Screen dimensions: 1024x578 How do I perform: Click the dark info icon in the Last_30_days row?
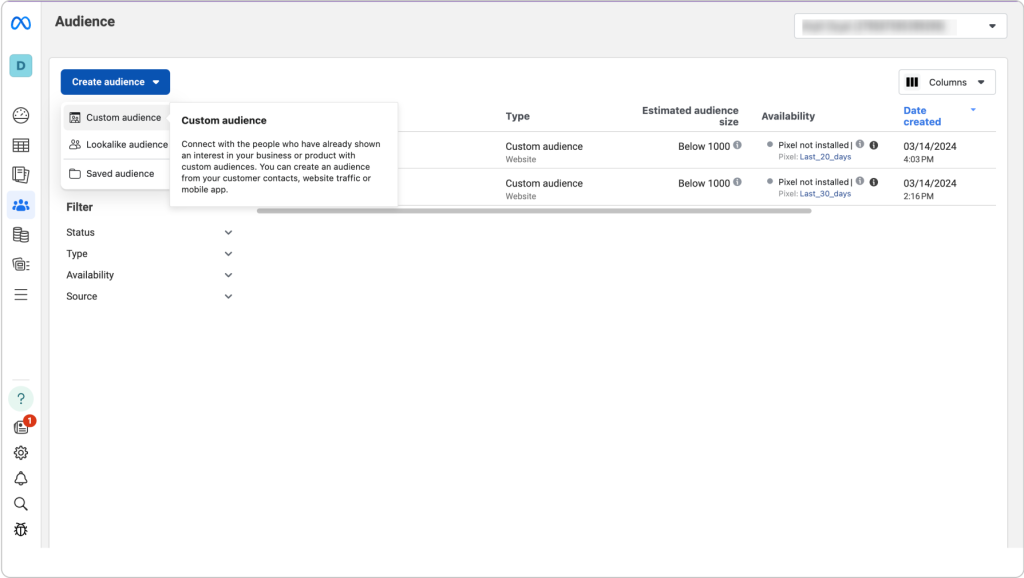[874, 182]
